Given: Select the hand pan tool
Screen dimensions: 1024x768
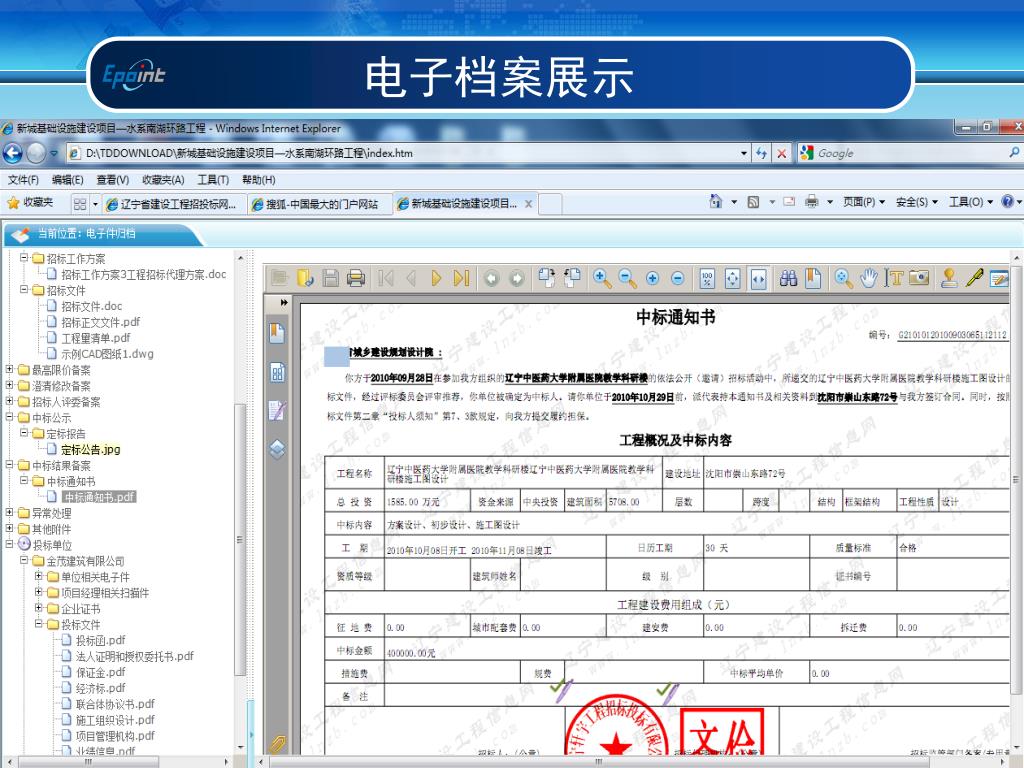Looking at the screenshot, I should (868, 279).
